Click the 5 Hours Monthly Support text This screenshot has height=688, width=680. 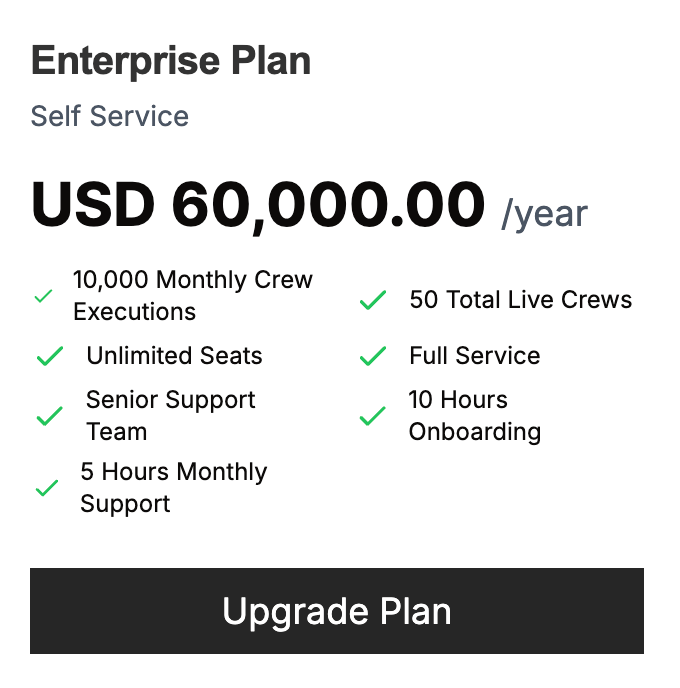pyautogui.click(x=173, y=488)
